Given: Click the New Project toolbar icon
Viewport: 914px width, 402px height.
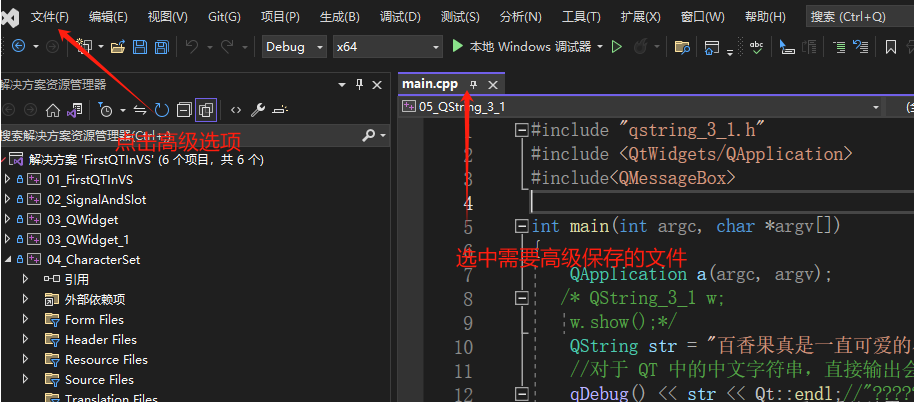Looking at the screenshot, I should [85, 47].
